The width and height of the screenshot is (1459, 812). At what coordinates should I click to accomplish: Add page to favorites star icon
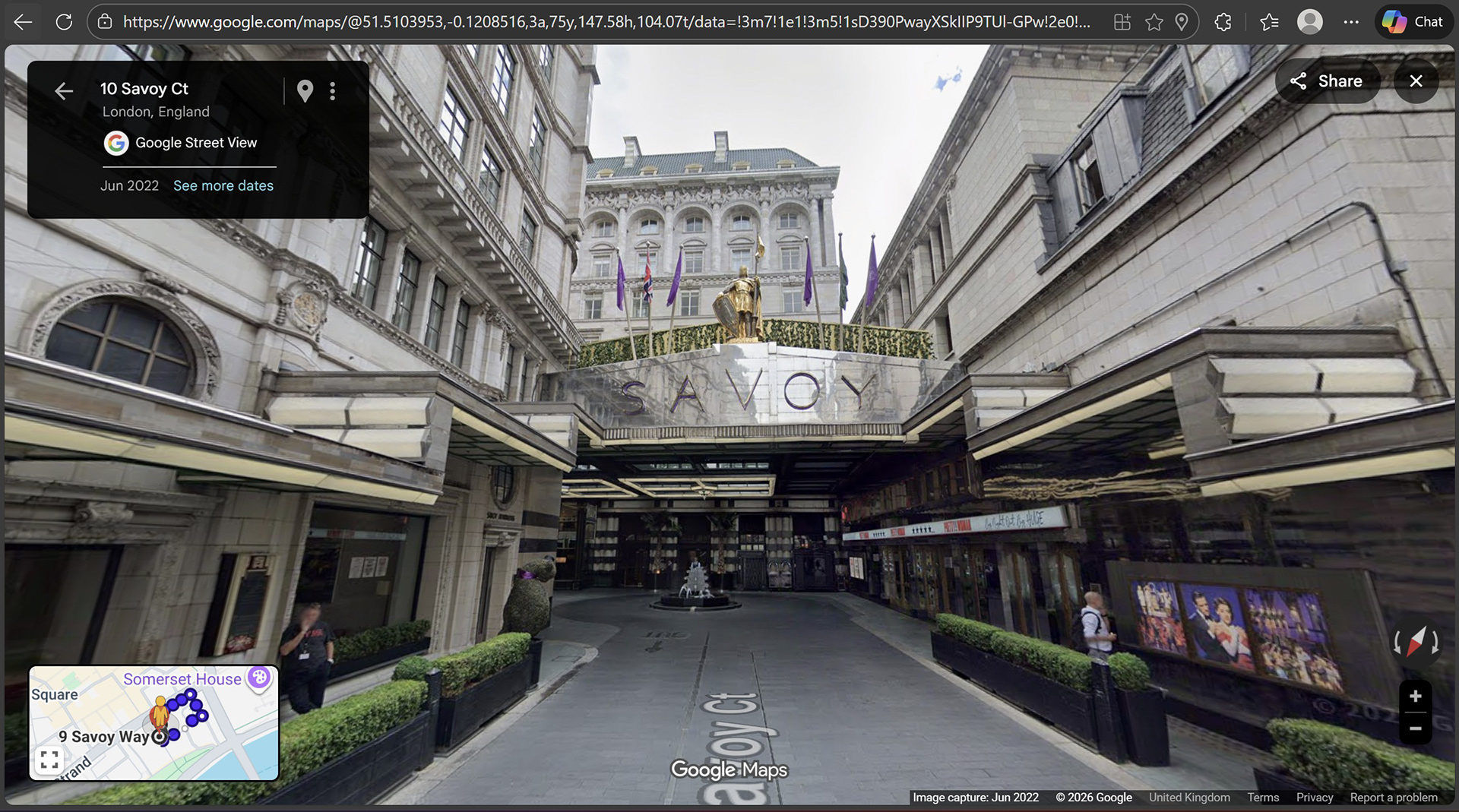pos(1154,22)
